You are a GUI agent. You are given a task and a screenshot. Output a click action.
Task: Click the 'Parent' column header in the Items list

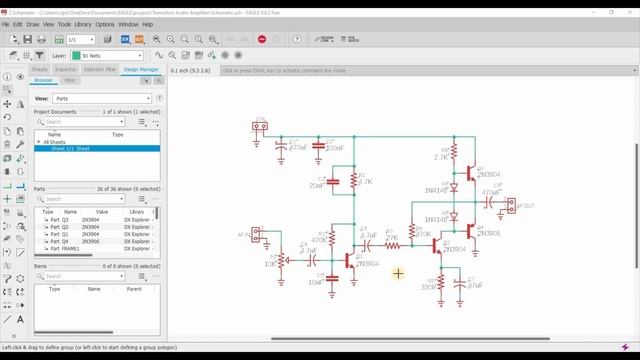tap(134, 289)
